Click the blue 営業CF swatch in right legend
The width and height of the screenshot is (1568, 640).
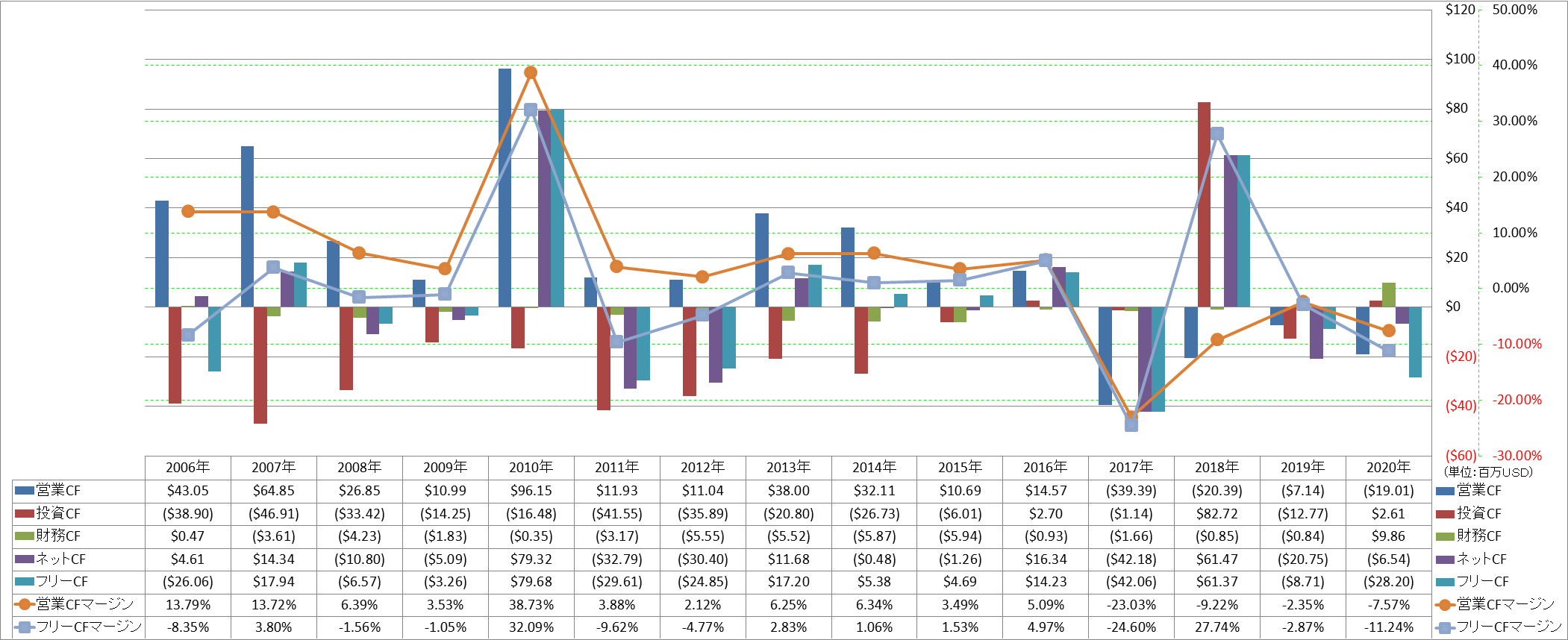pos(1445,491)
